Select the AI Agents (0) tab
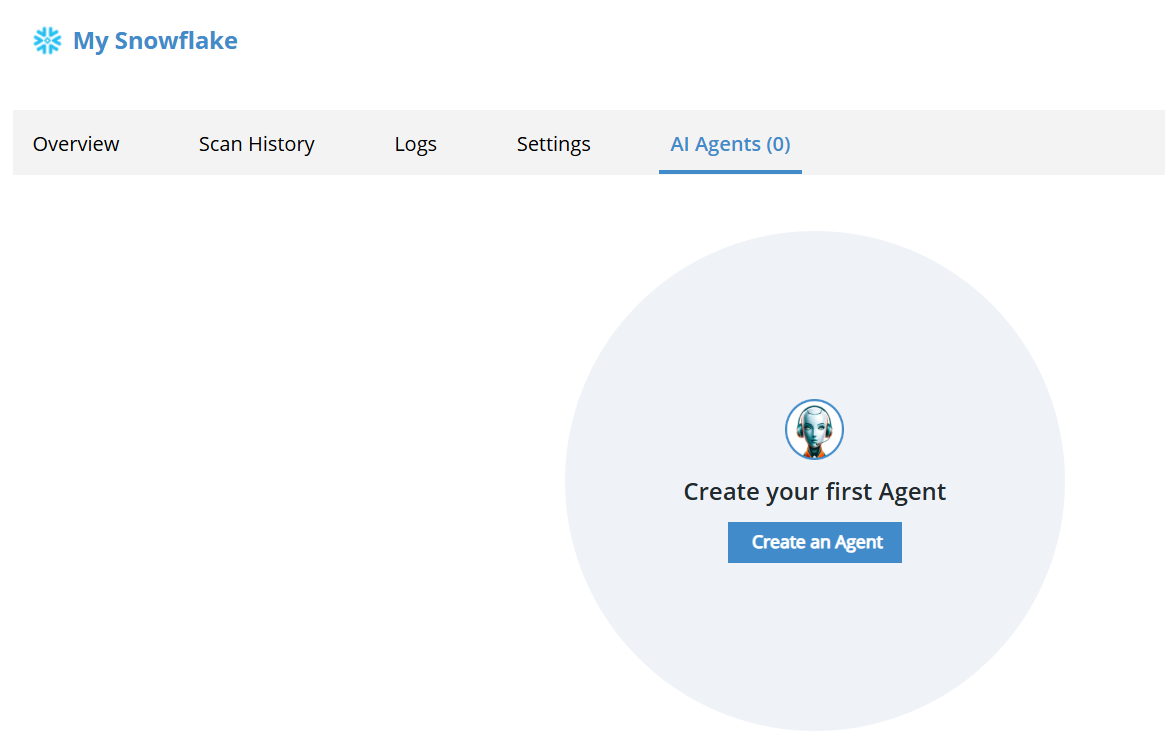The width and height of the screenshot is (1165, 738). (x=730, y=143)
